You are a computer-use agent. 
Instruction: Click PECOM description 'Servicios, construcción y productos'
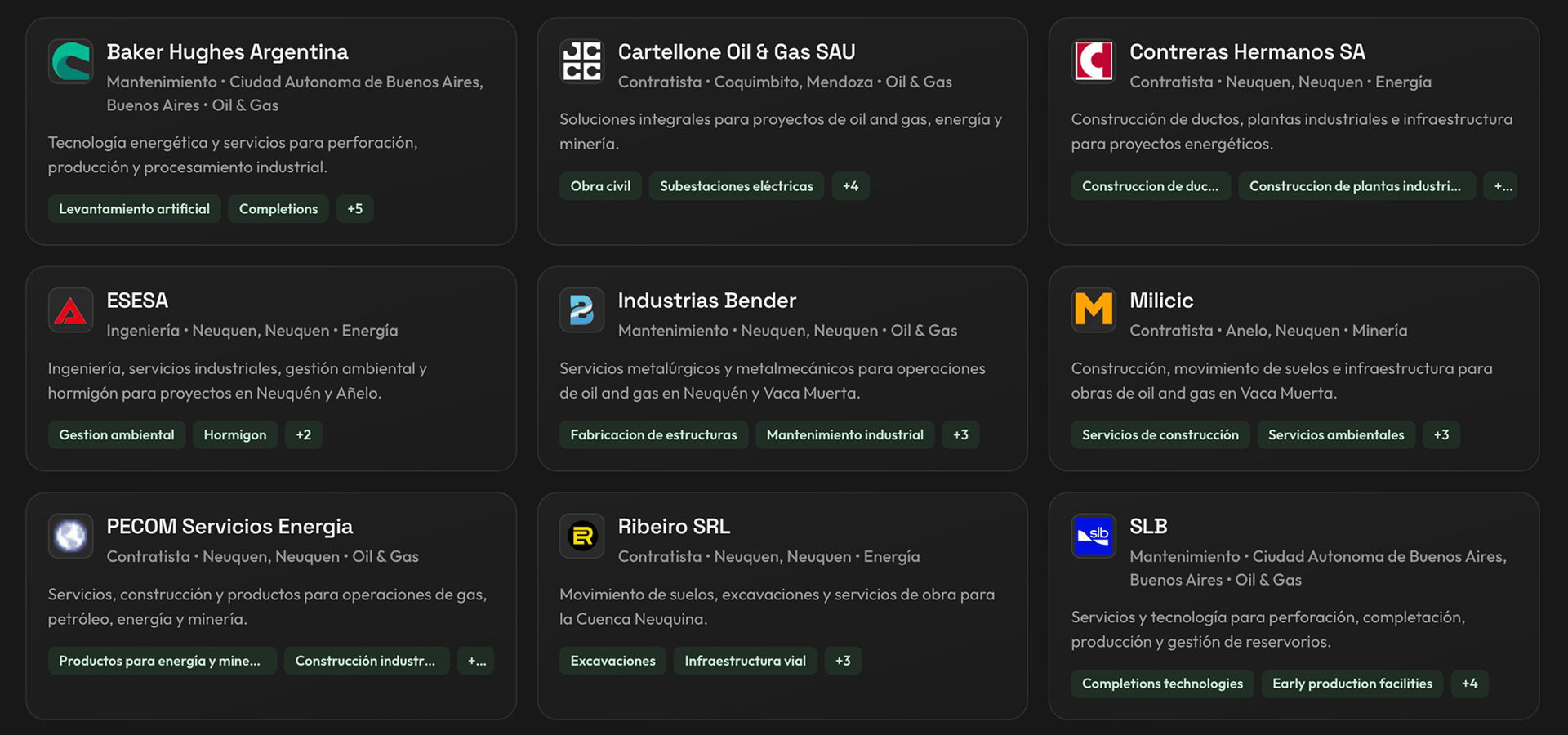click(x=267, y=607)
